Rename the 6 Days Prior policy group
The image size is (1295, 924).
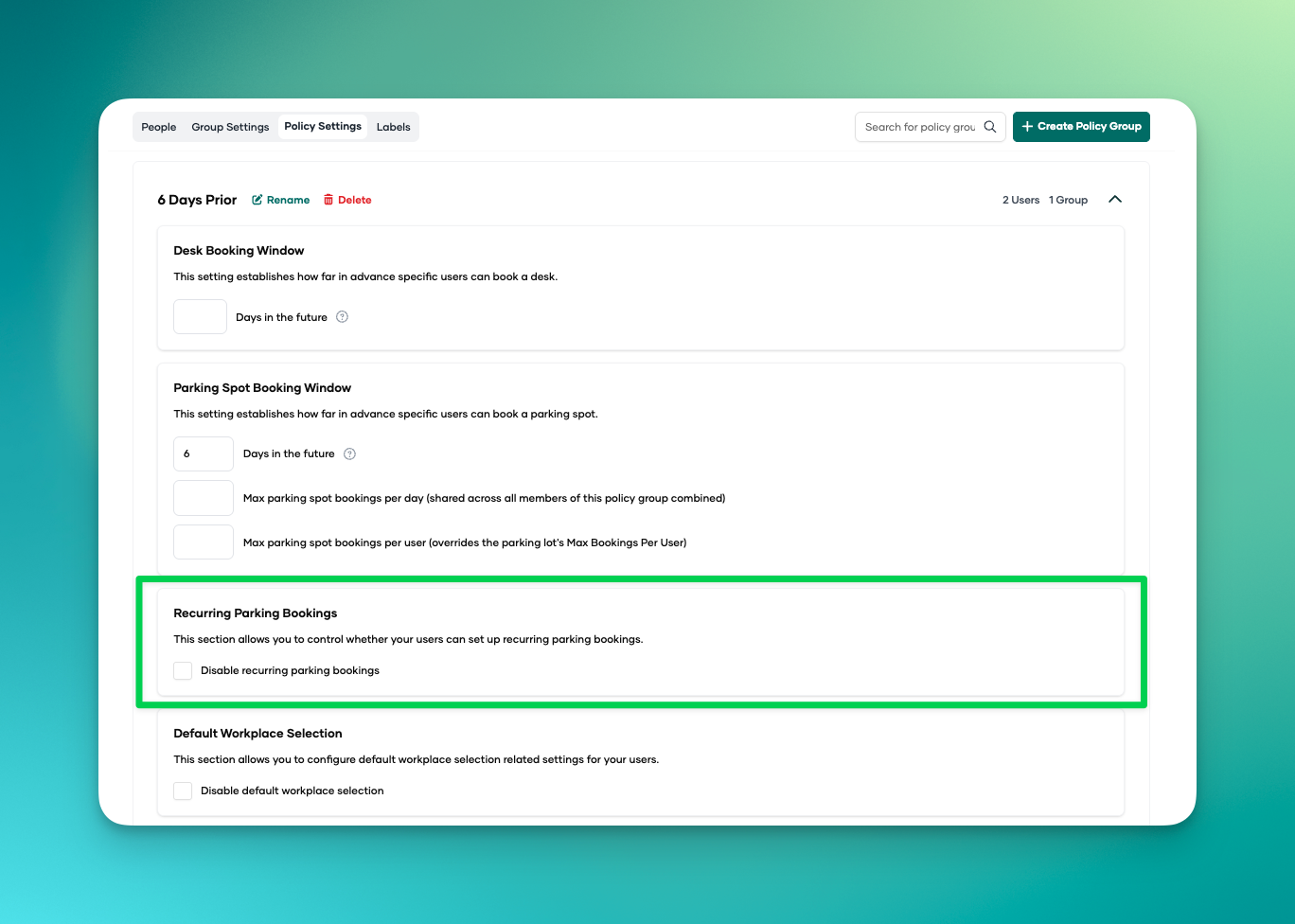pyautogui.click(x=281, y=200)
